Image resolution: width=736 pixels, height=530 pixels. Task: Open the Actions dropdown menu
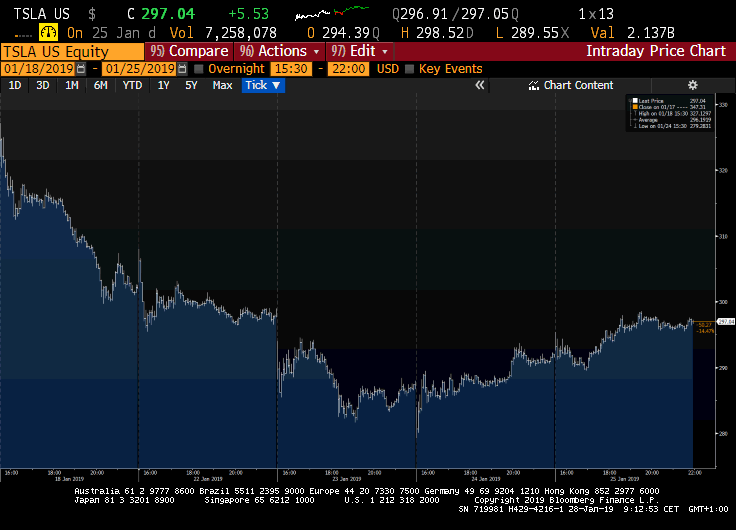pos(280,51)
